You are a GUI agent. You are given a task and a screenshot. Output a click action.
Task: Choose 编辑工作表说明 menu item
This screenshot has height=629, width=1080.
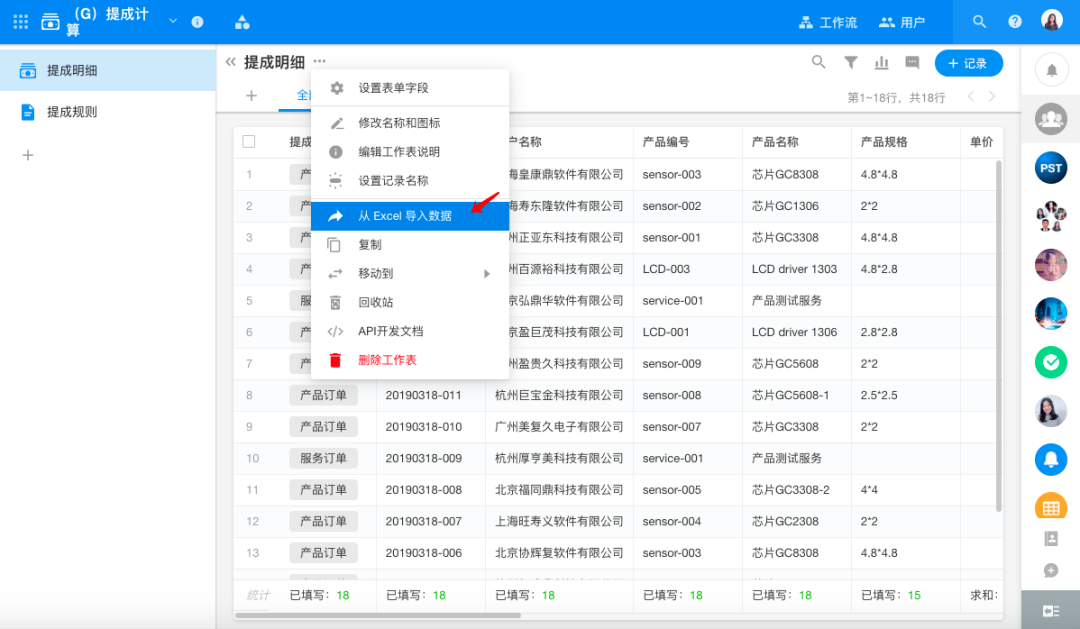pyautogui.click(x=410, y=152)
